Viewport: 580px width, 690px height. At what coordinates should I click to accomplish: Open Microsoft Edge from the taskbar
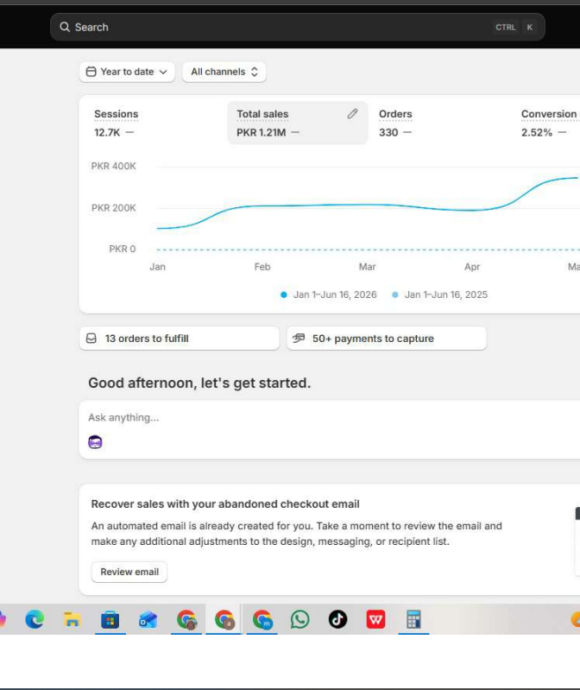(x=35, y=620)
